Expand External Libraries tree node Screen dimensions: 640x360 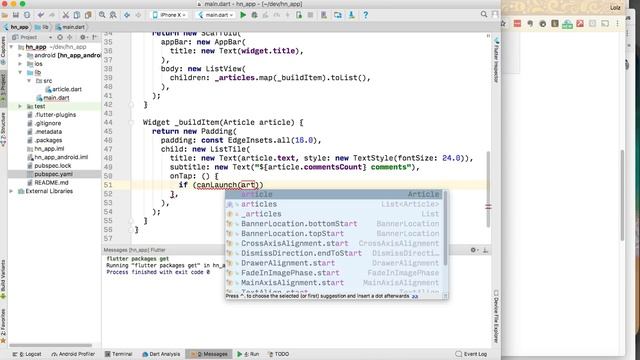click(11, 191)
